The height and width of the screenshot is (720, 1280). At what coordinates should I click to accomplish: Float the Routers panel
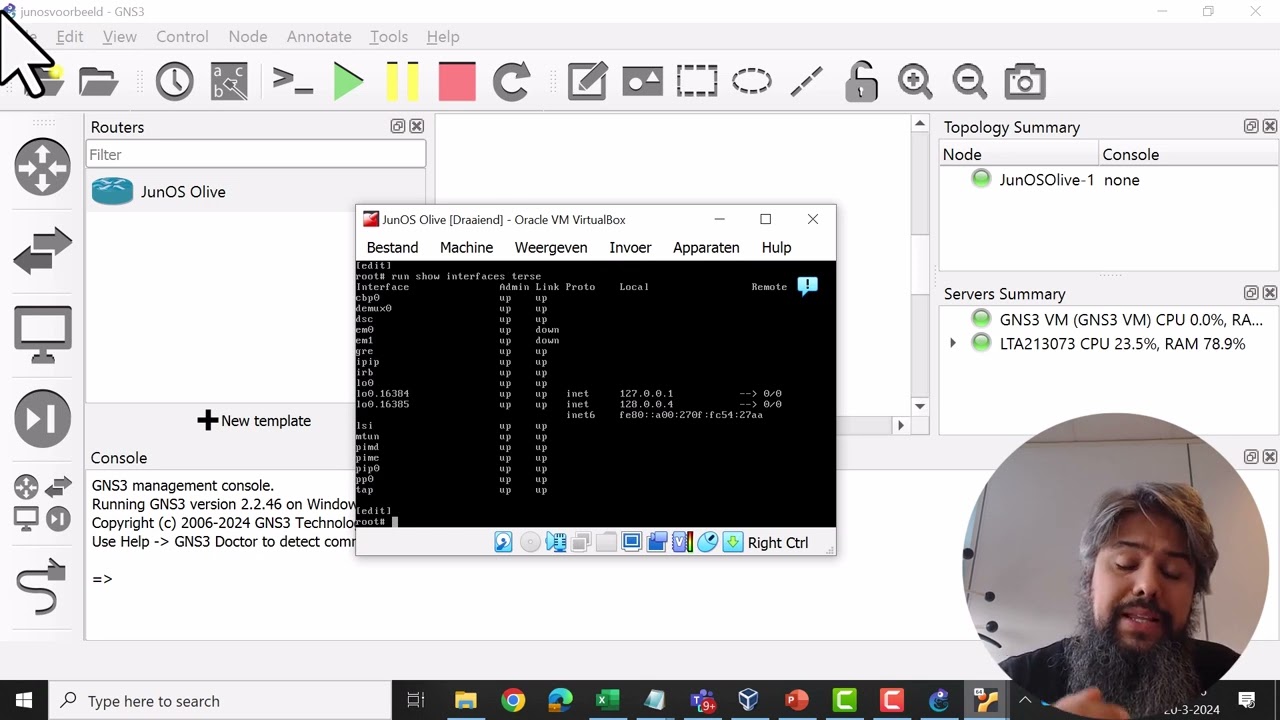pos(398,126)
